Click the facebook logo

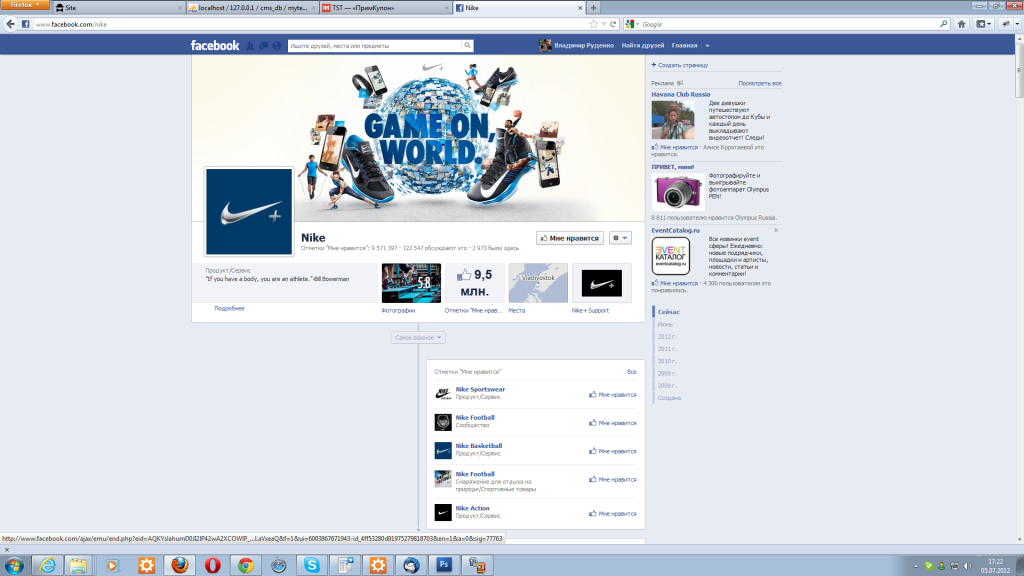point(215,46)
